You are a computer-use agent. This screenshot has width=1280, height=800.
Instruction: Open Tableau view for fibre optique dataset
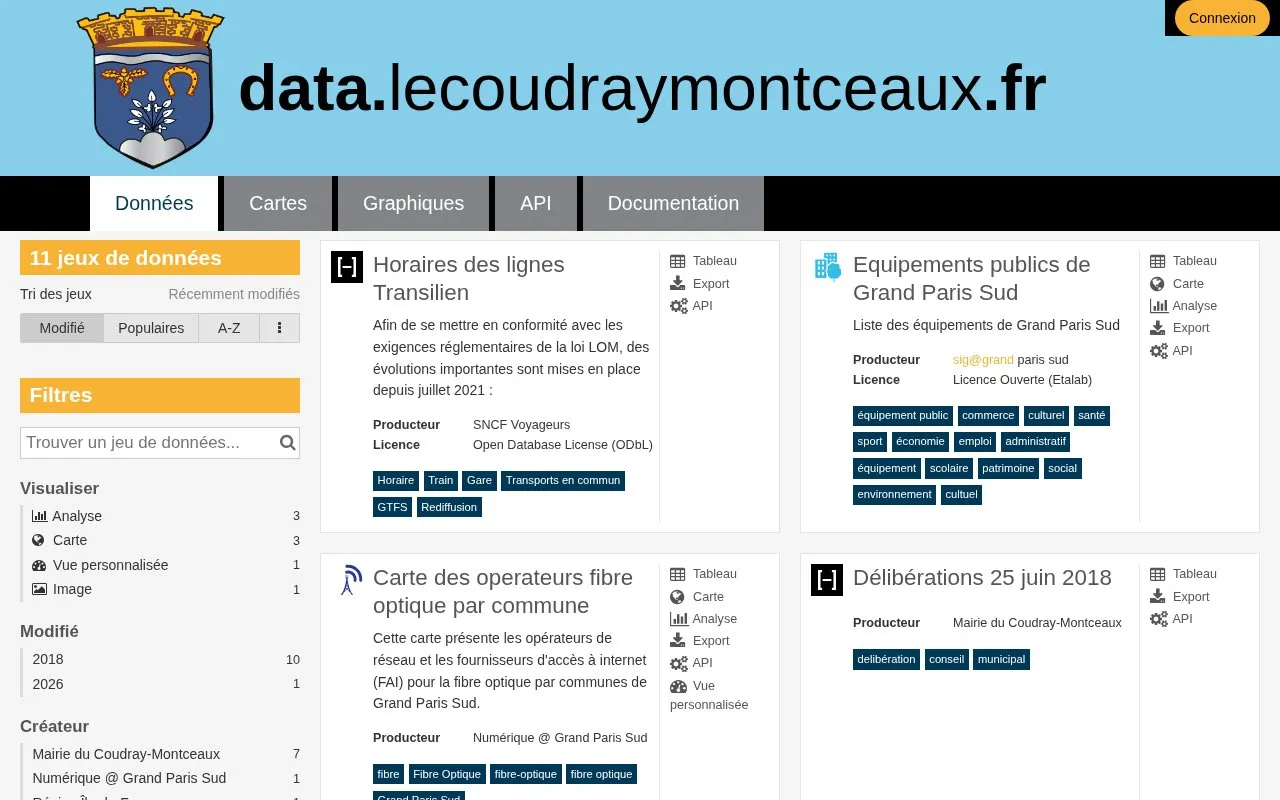pyautogui.click(x=704, y=574)
